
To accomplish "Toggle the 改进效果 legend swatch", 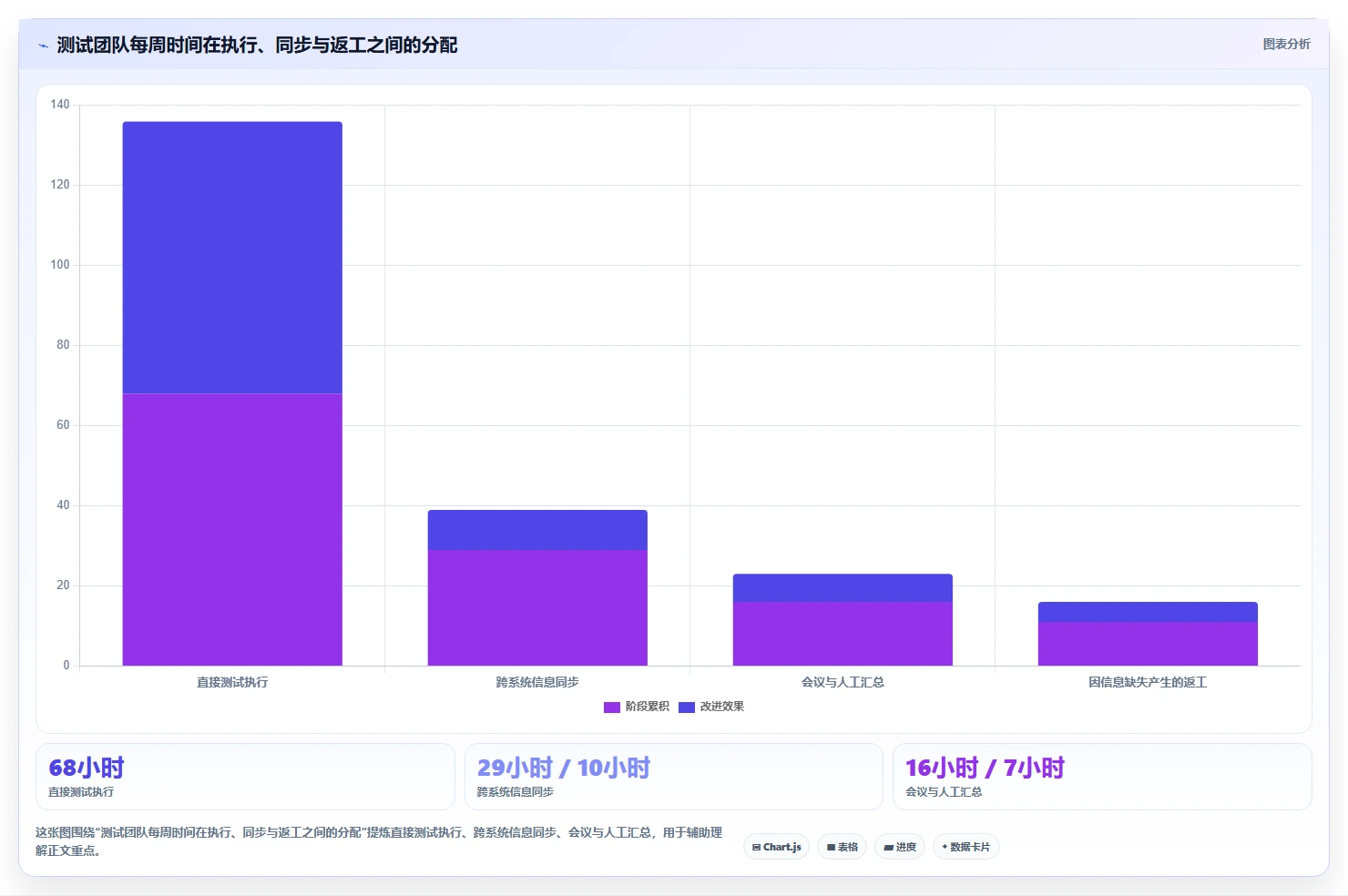I will click(687, 708).
